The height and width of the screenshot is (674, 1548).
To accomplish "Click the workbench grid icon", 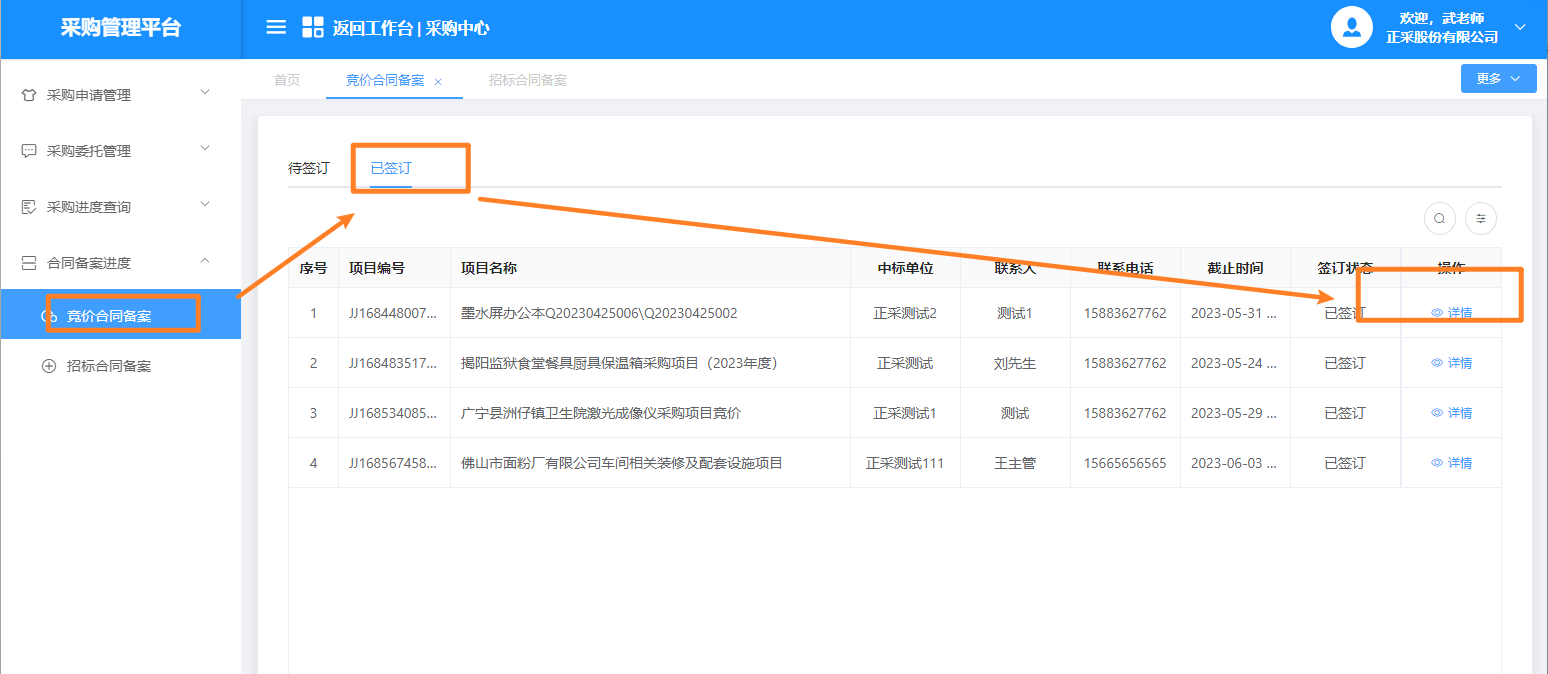I will (x=313, y=27).
